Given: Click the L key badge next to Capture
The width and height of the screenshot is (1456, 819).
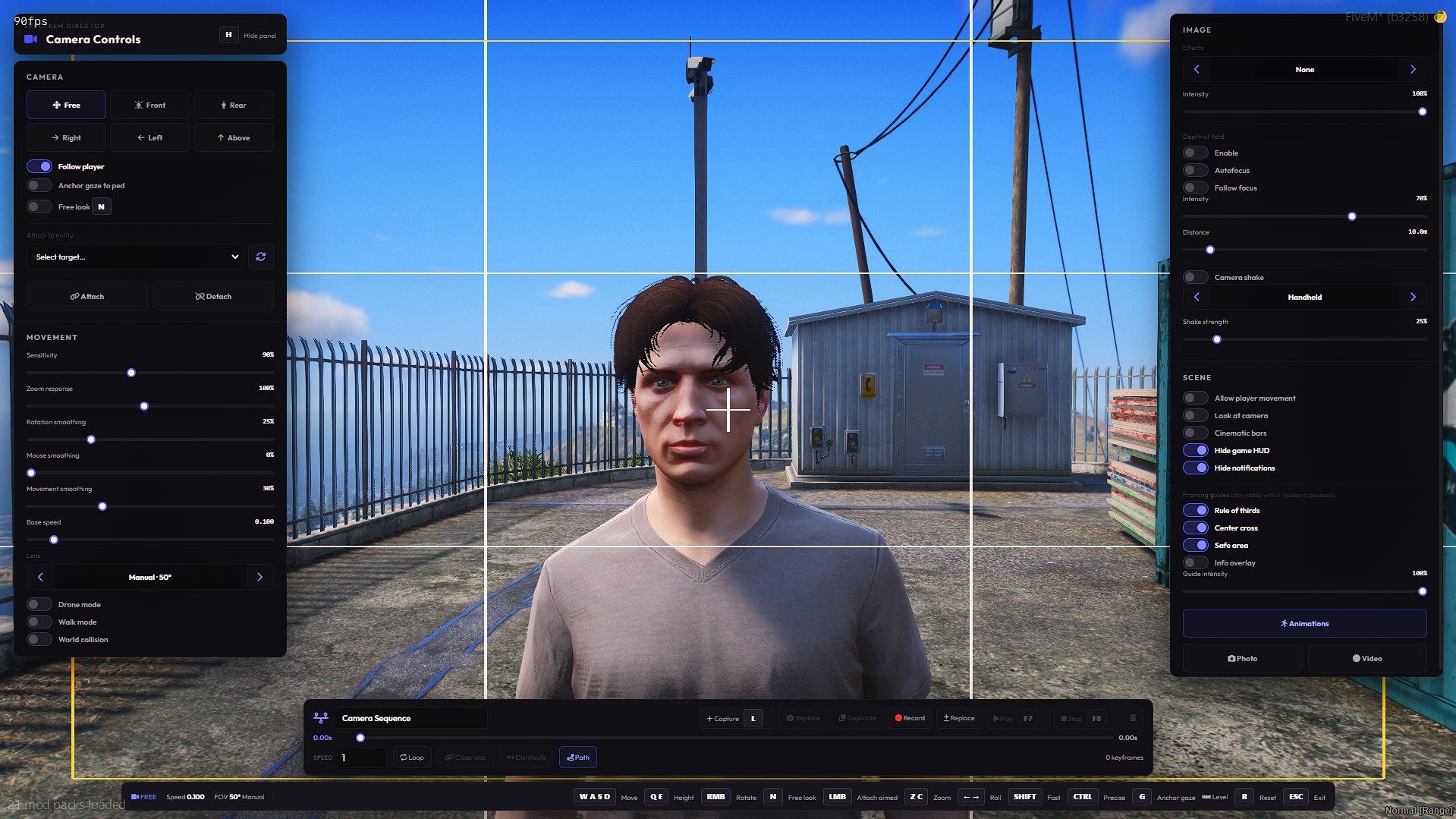Looking at the screenshot, I should [x=753, y=718].
